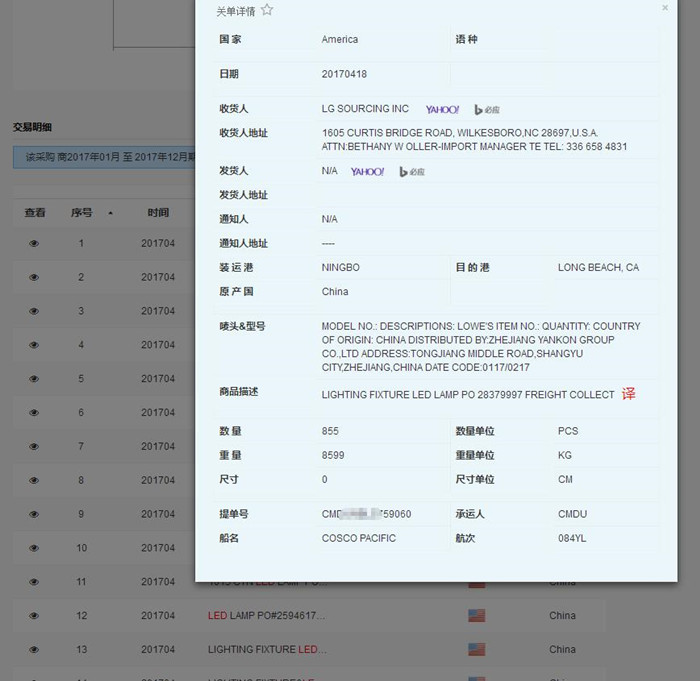Click China origin cell in row 13
The image size is (700, 681).
click(x=562, y=649)
